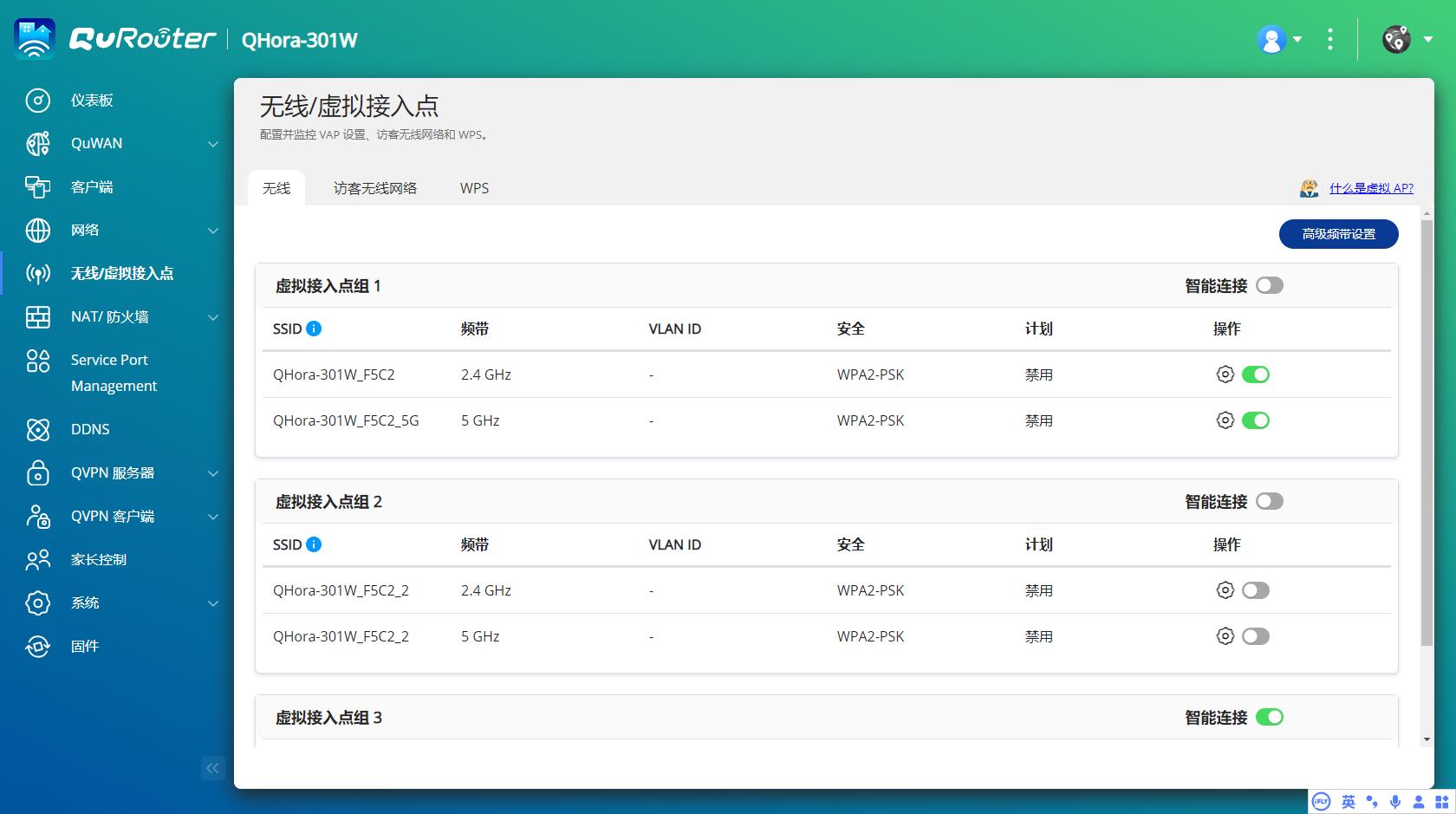This screenshot has height=814, width=1456.
Task: Open the WPS tab
Action: point(475,187)
